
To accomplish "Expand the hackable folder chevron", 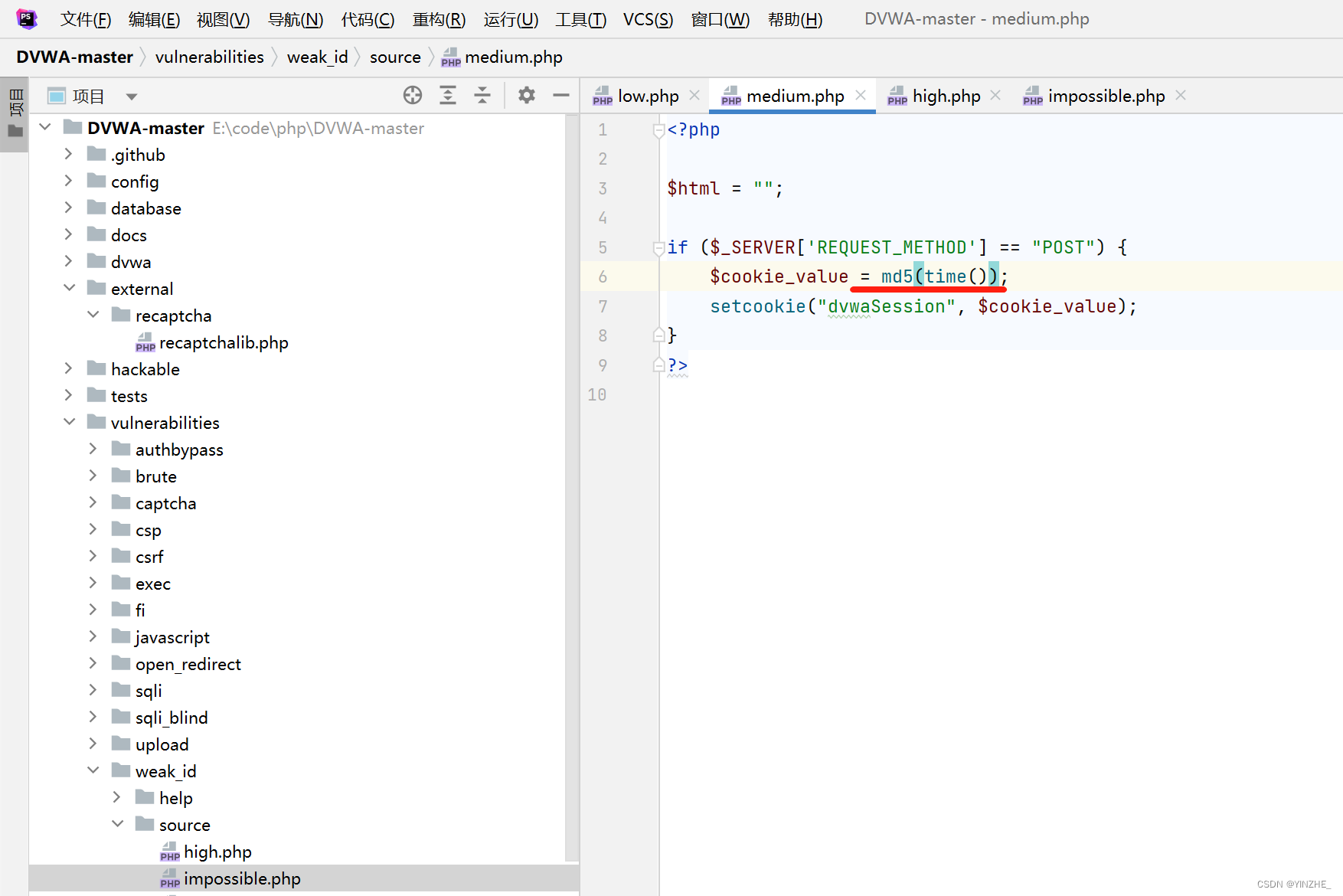I will 69,368.
